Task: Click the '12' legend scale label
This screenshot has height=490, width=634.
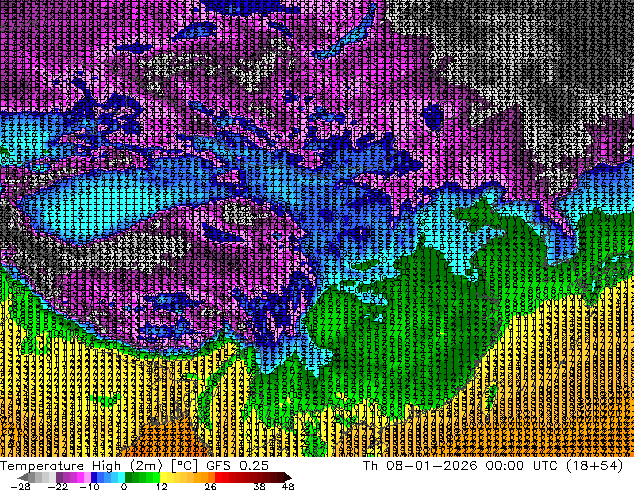Action: click(x=162, y=486)
